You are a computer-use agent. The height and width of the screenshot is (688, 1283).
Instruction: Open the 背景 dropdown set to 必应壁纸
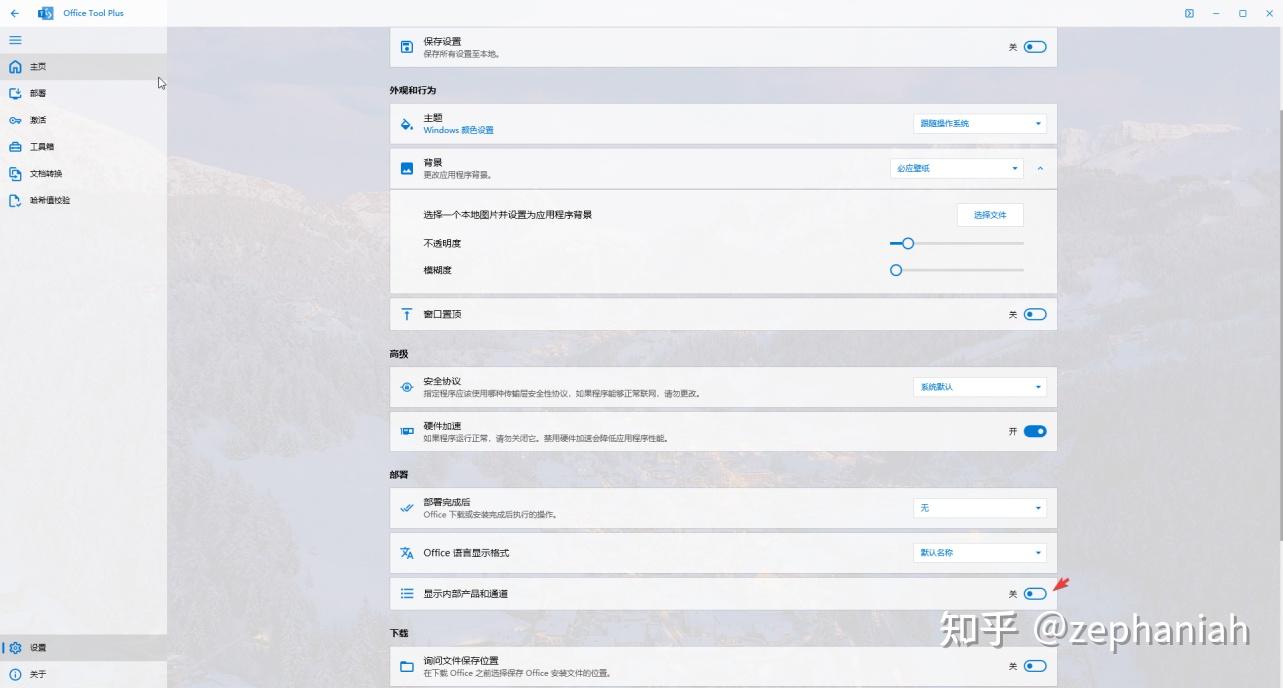click(x=956, y=168)
